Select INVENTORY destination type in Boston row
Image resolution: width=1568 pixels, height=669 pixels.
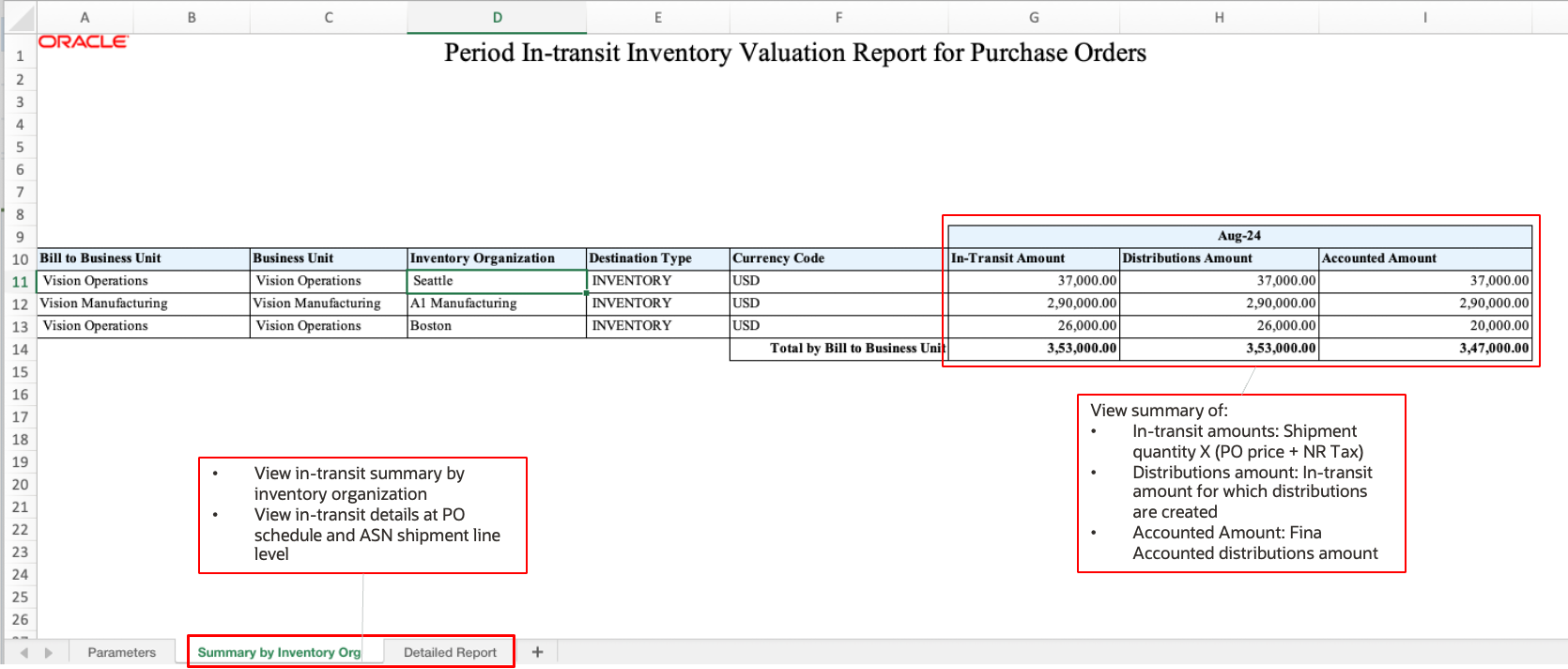click(x=658, y=326)
